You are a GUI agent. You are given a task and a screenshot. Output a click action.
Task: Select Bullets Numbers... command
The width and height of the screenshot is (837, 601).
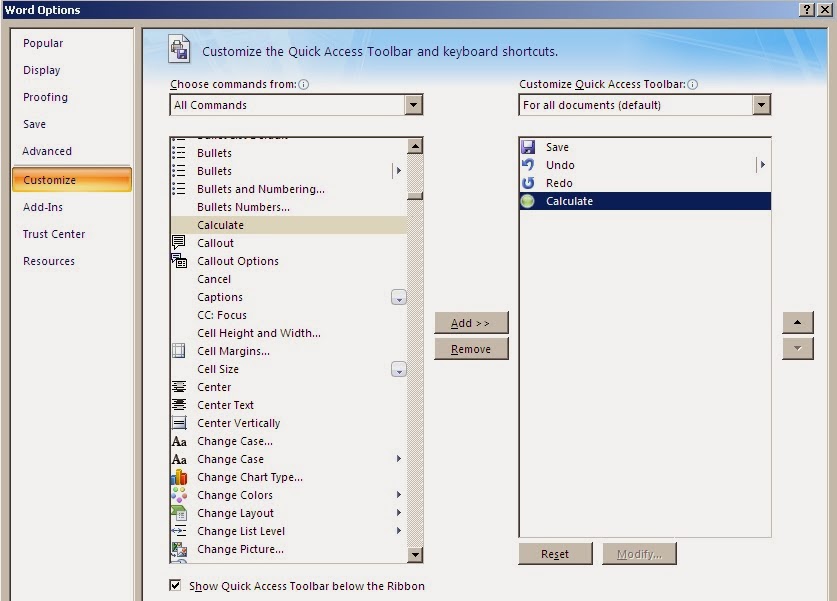(x=289, y=207)
